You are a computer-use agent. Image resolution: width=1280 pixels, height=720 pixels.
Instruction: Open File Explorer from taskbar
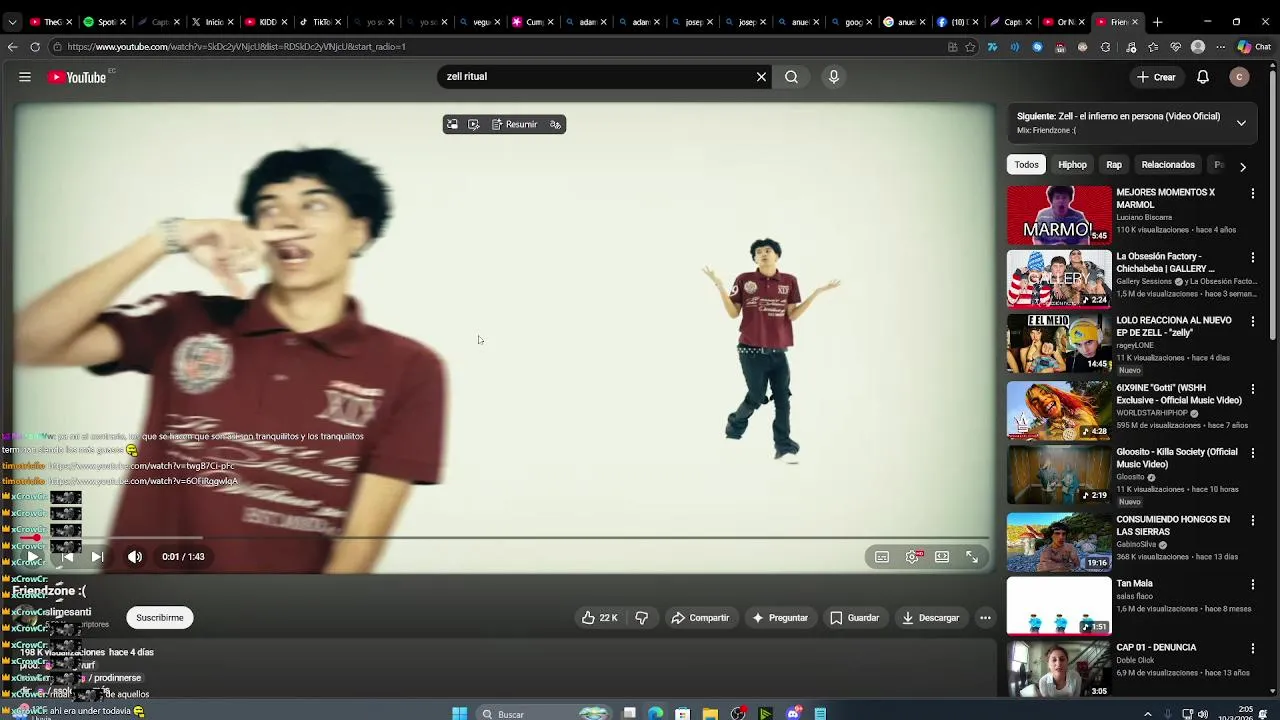tap(710, 714)
